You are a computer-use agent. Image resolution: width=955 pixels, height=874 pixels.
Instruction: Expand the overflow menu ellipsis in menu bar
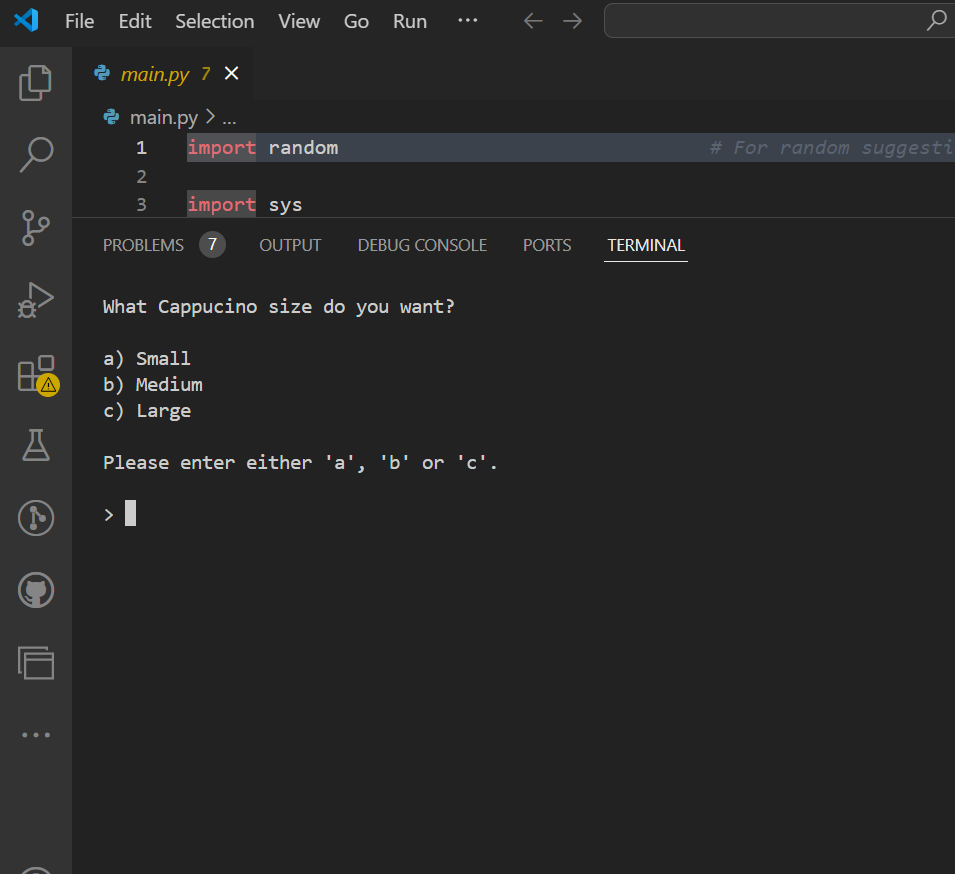(x=468, y=20)
